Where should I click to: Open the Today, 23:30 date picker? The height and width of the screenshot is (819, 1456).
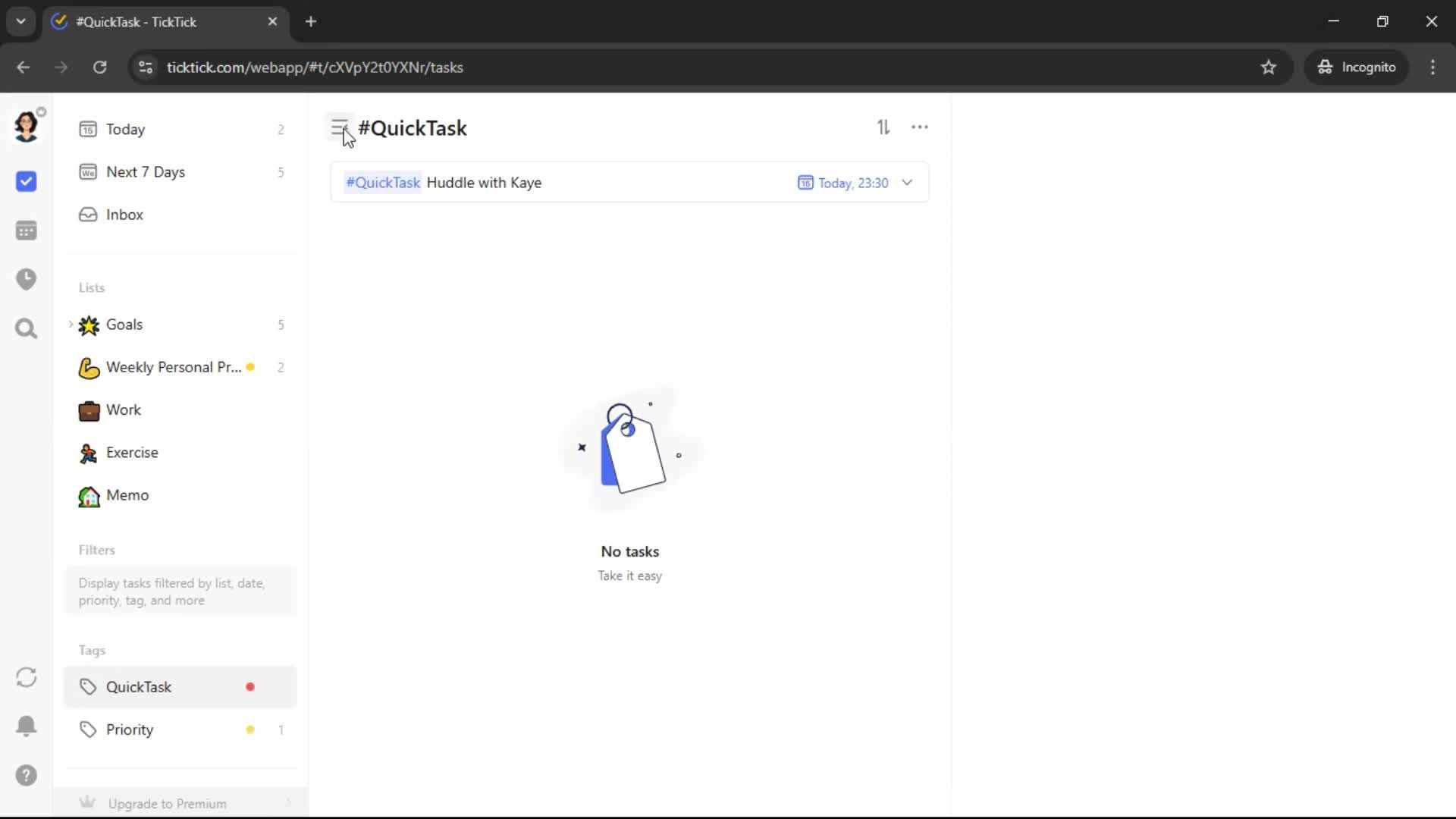point(843,183)
